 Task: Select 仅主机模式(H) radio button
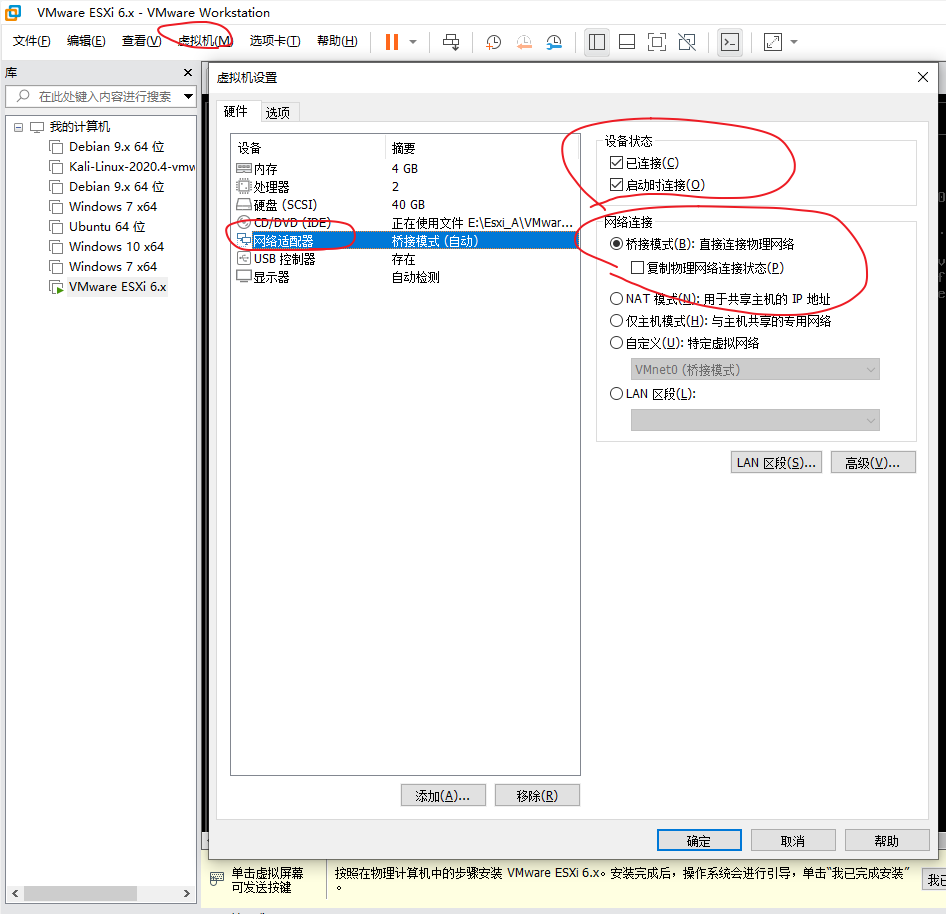point(616,320)
